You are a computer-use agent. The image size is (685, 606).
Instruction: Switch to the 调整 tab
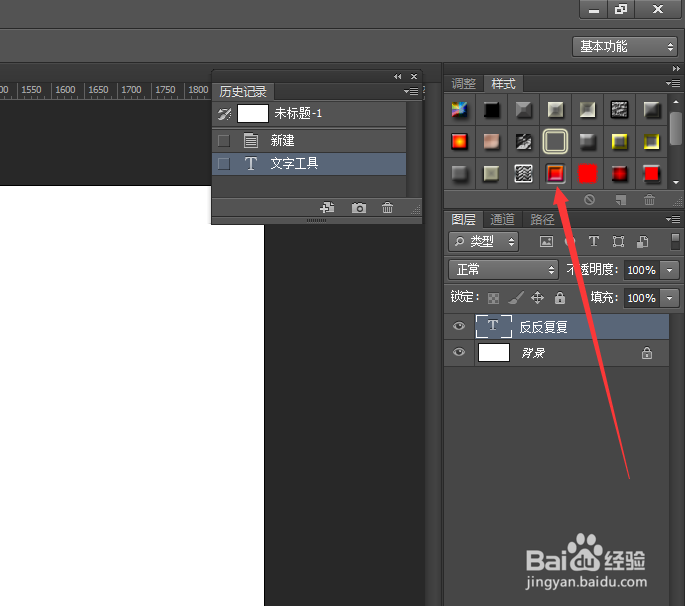[x=464, y=83]
